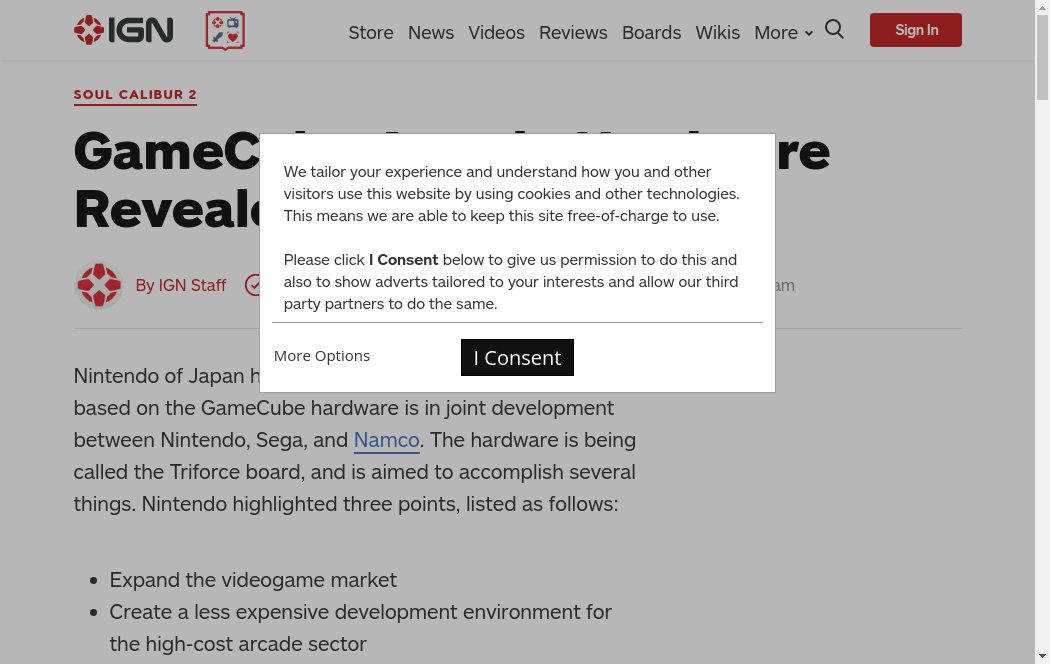Click the By IGN Staff author link
The height and width of the screenshot is (664, 1050).
(181, 286)
